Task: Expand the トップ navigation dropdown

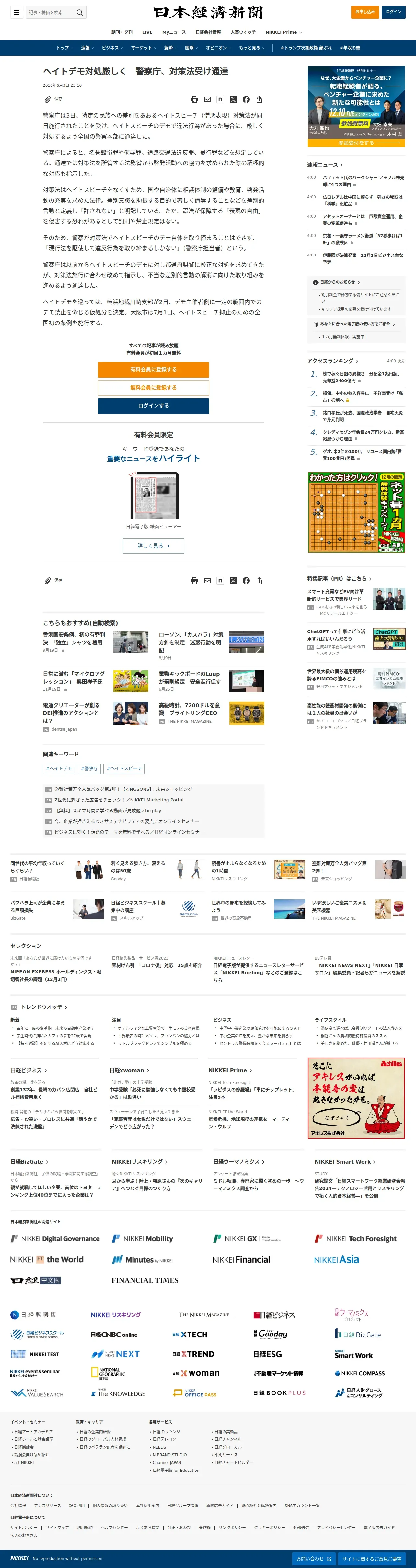Action: (64, 48)
